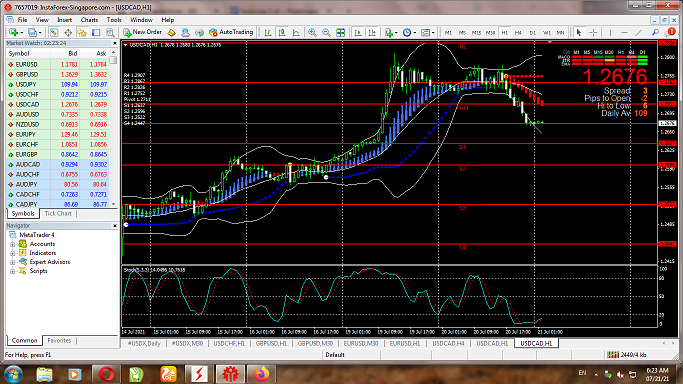The image size is (683, 384).
Task: Open the Insert menu
Action: click(64, 20)
